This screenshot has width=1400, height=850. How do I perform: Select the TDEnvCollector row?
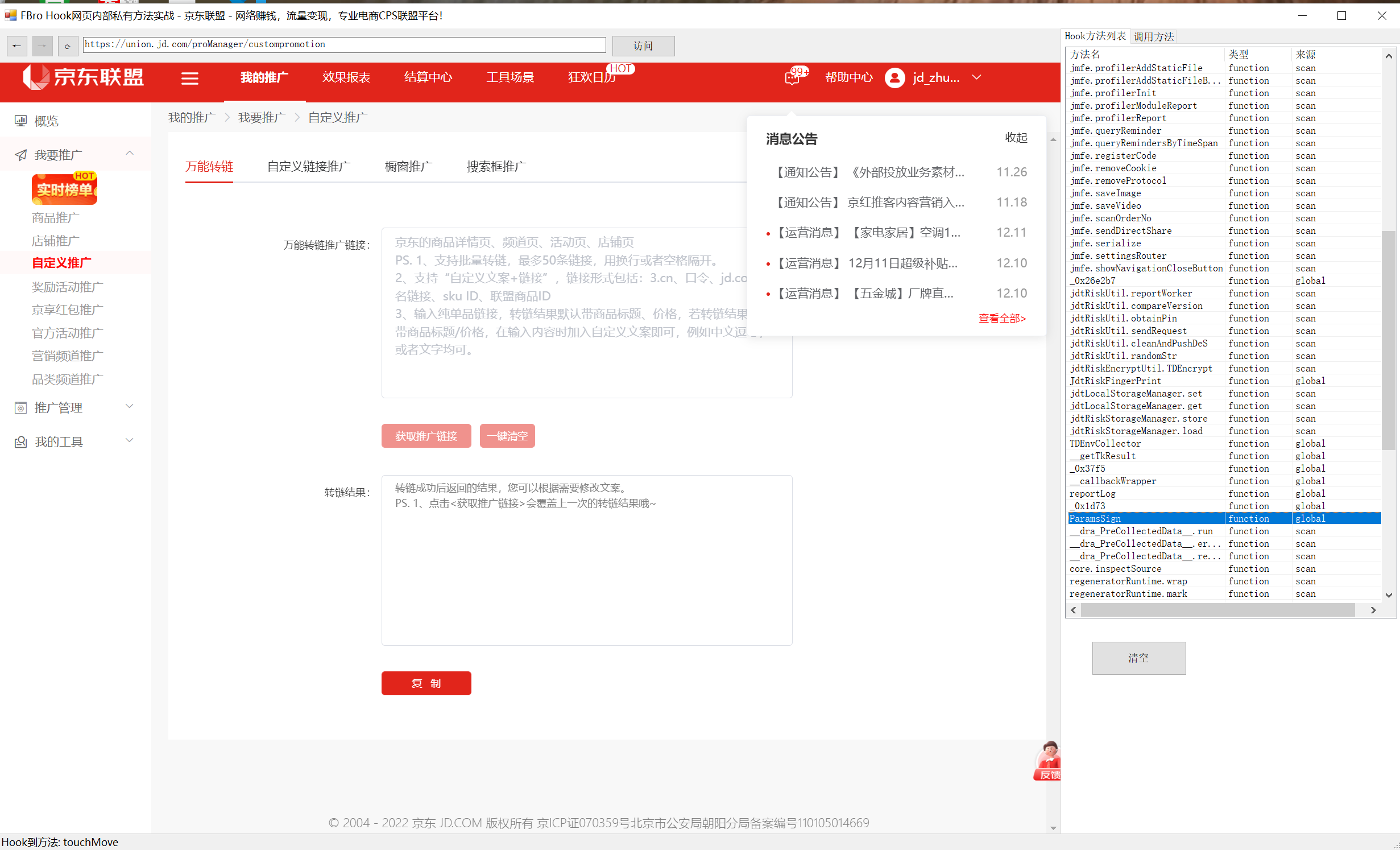(1224, 443)
